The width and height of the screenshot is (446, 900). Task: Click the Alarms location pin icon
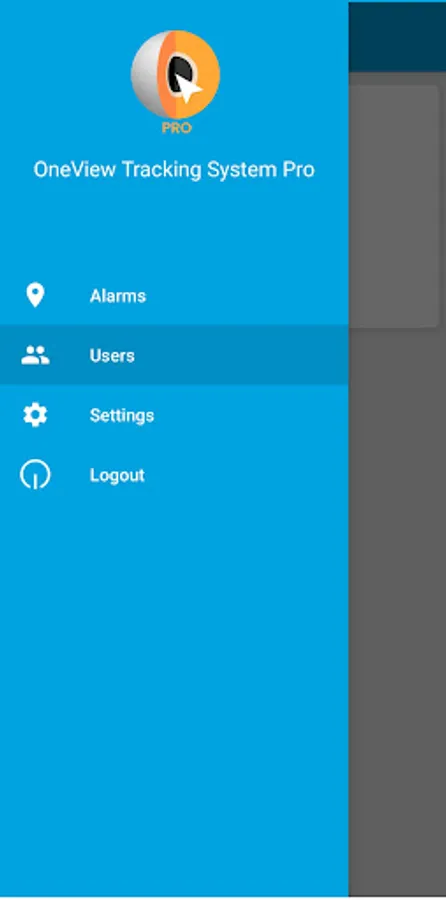point(35,296)
